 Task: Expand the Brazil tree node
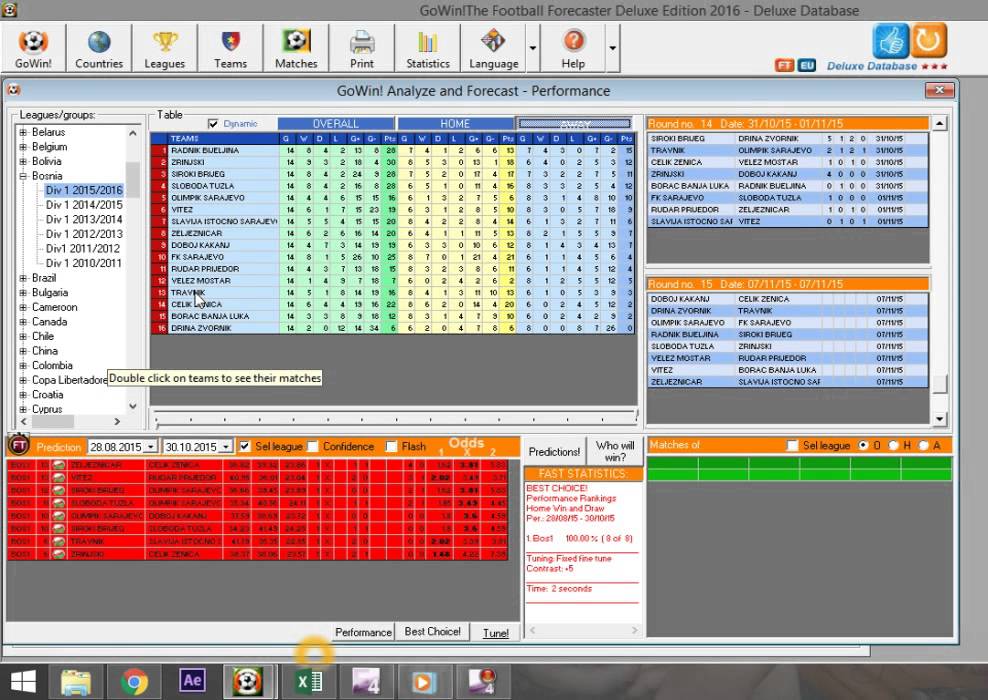[23, 278]
